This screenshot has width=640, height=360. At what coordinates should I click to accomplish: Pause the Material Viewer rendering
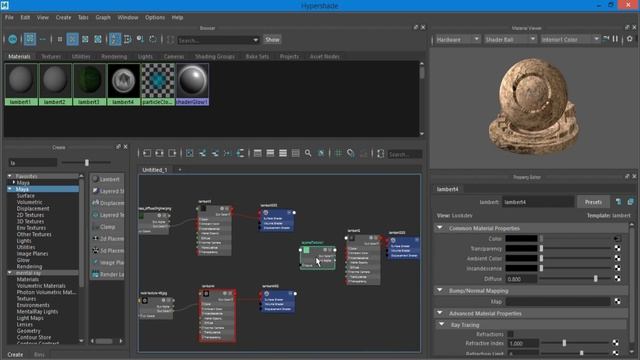coord(616,39)
